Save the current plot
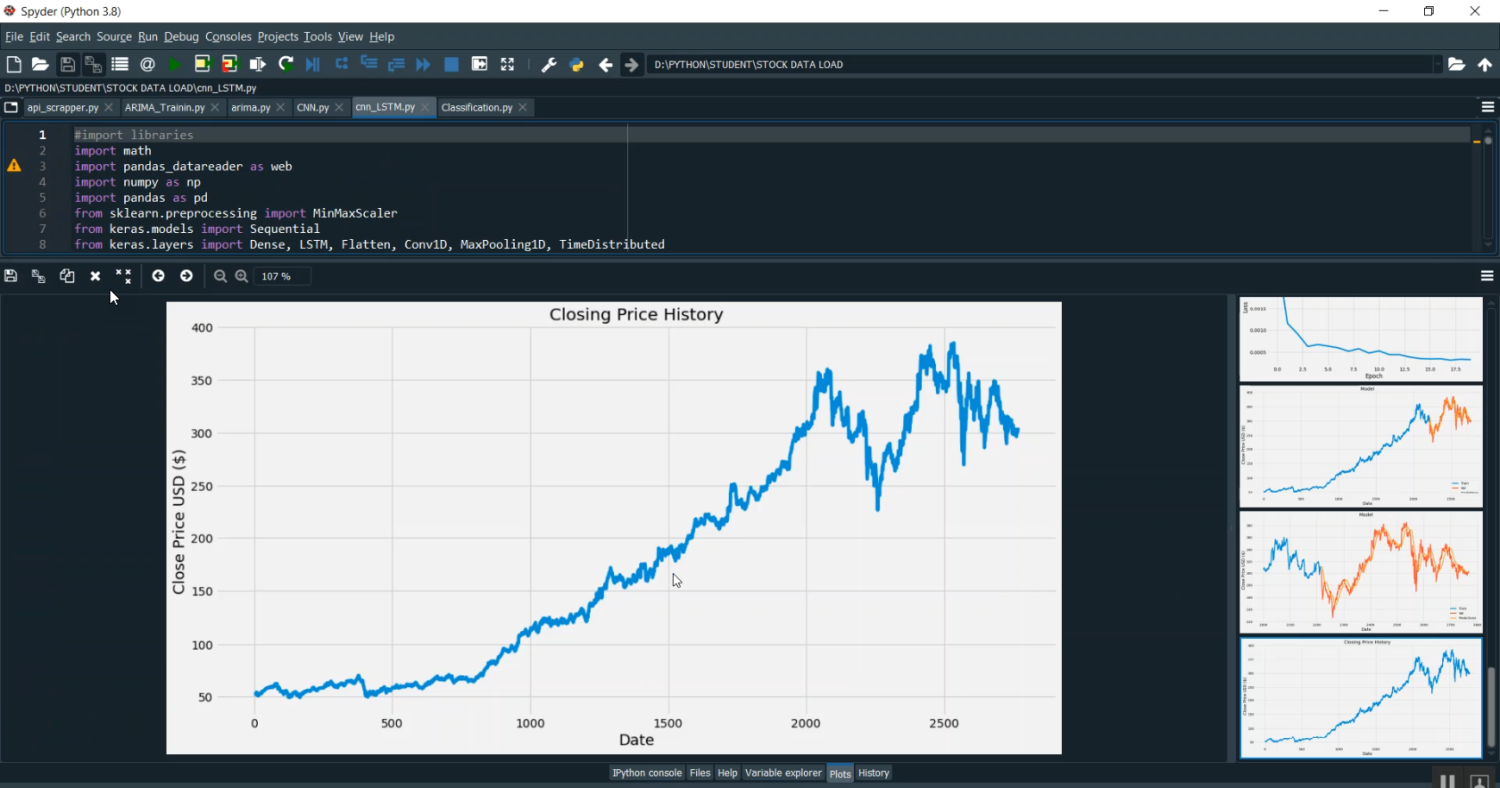The height and width of the screenshot is (788, 1500). click(10, 275)
